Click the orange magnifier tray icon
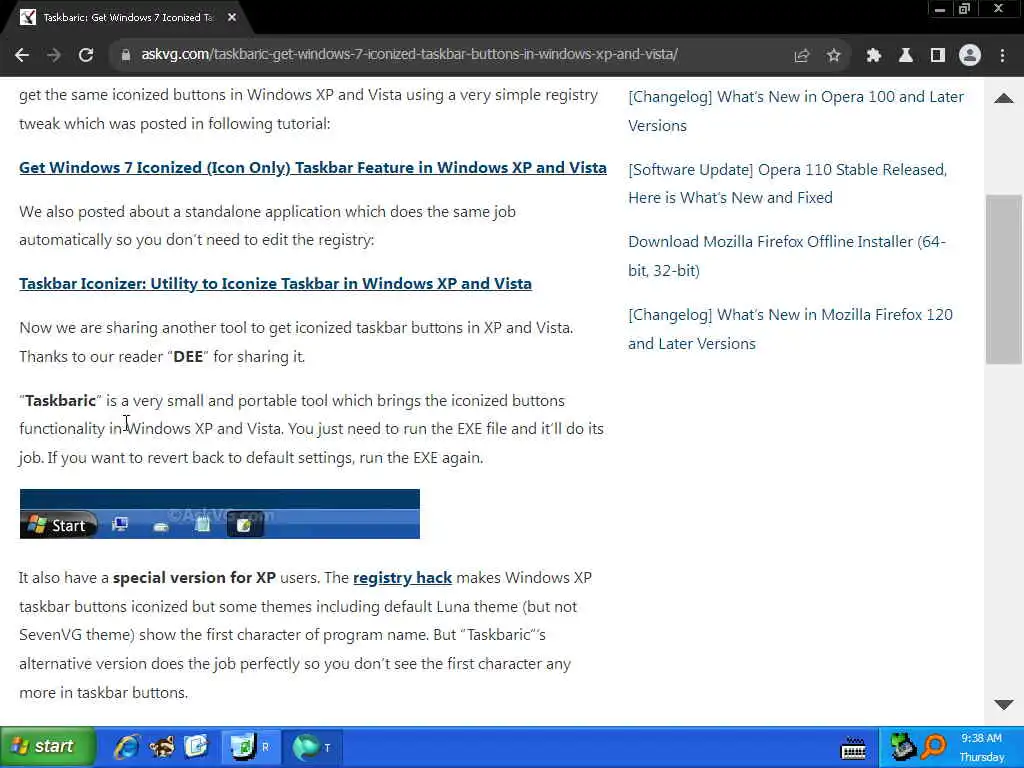1024x768 pixels. click(935, 746)
